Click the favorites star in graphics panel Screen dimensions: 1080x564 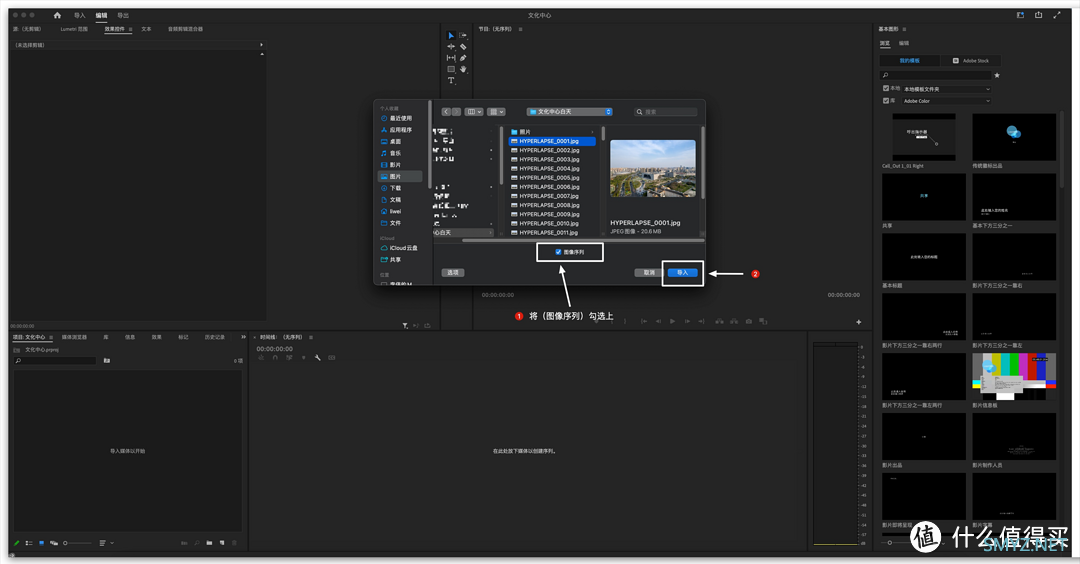[x=997, y=75]
